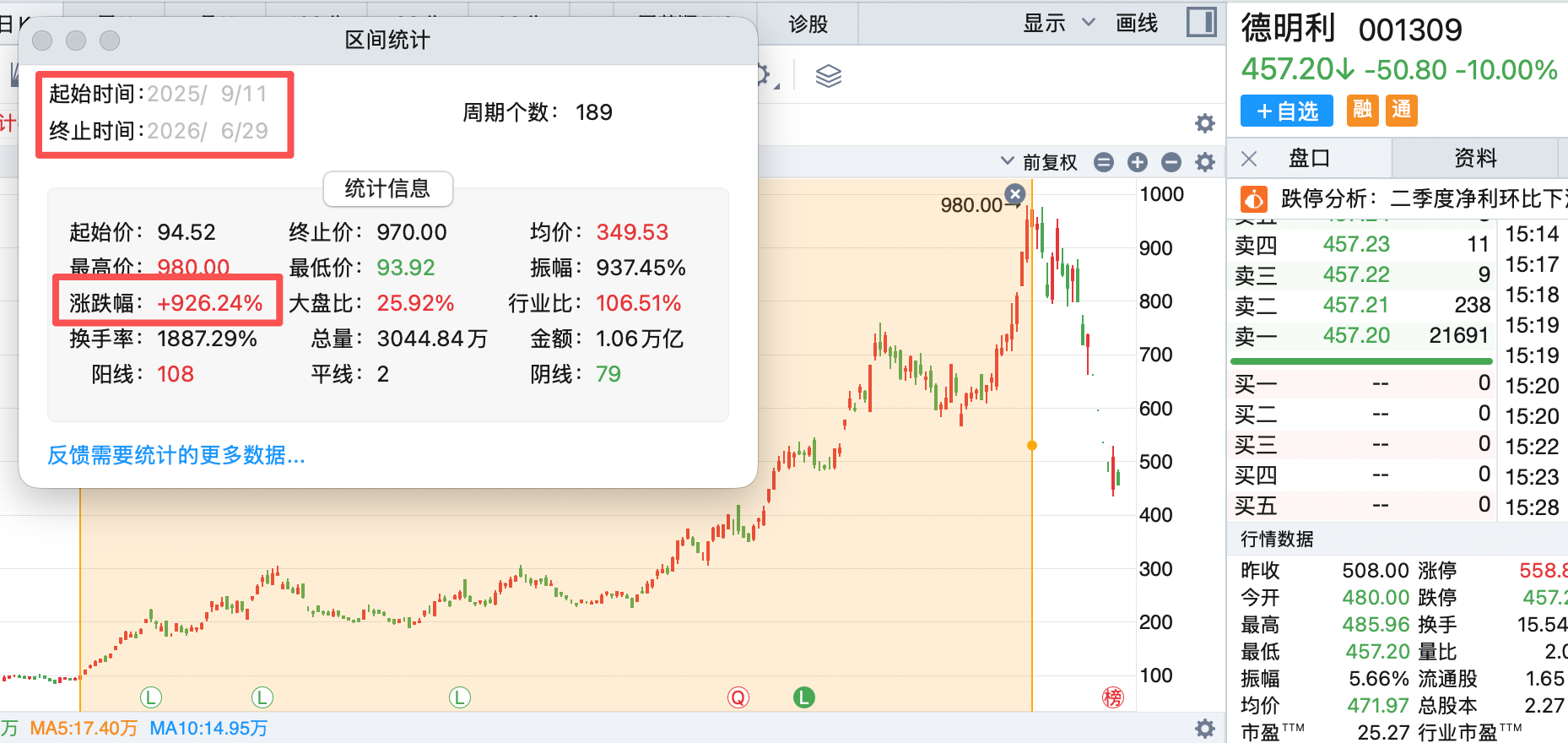The width and height of the screenshot is (1568, 743).
Task: Click the 阴线 79 count
Action: click(608, 374)
